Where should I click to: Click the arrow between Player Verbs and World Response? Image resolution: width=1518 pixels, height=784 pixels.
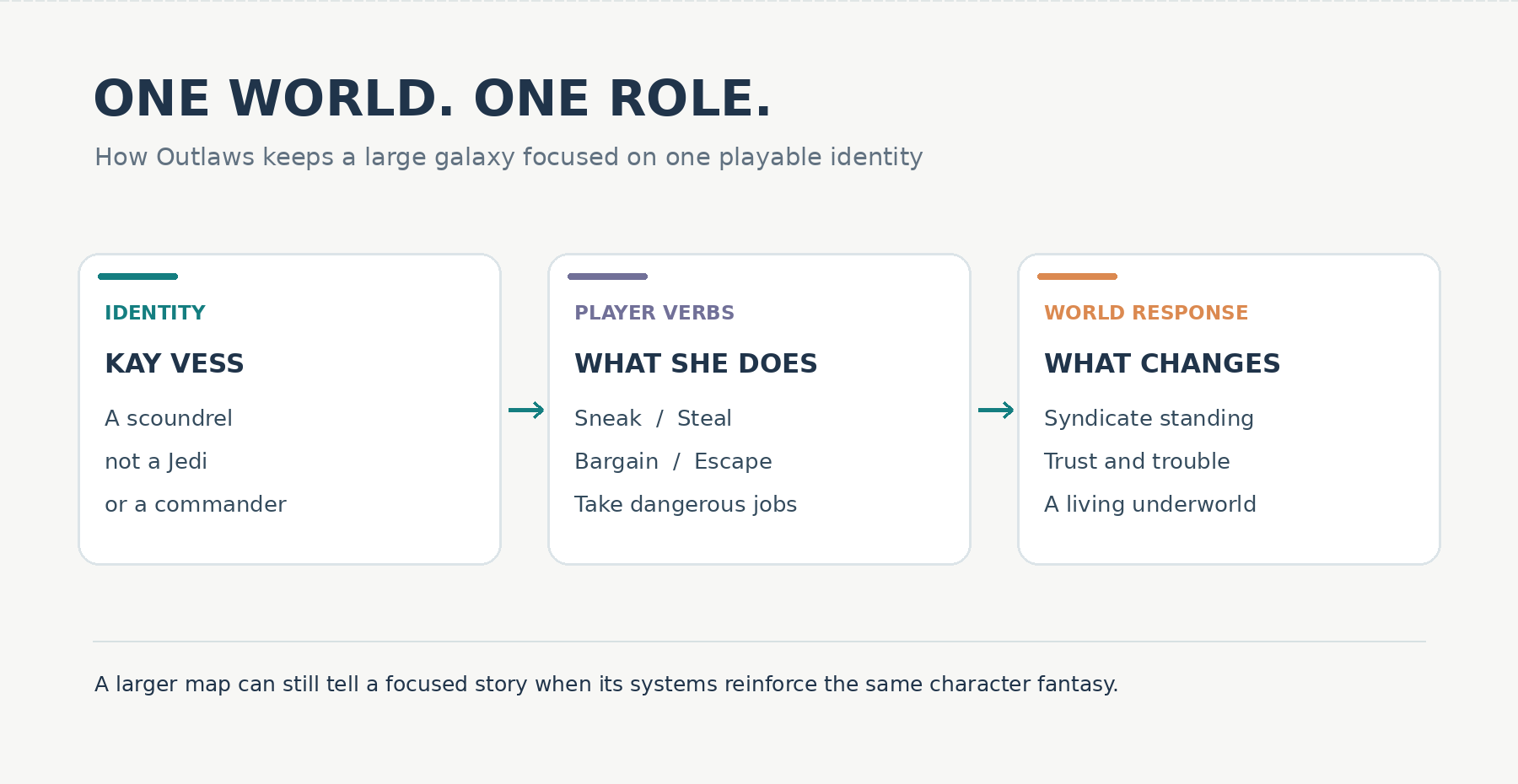996,411
